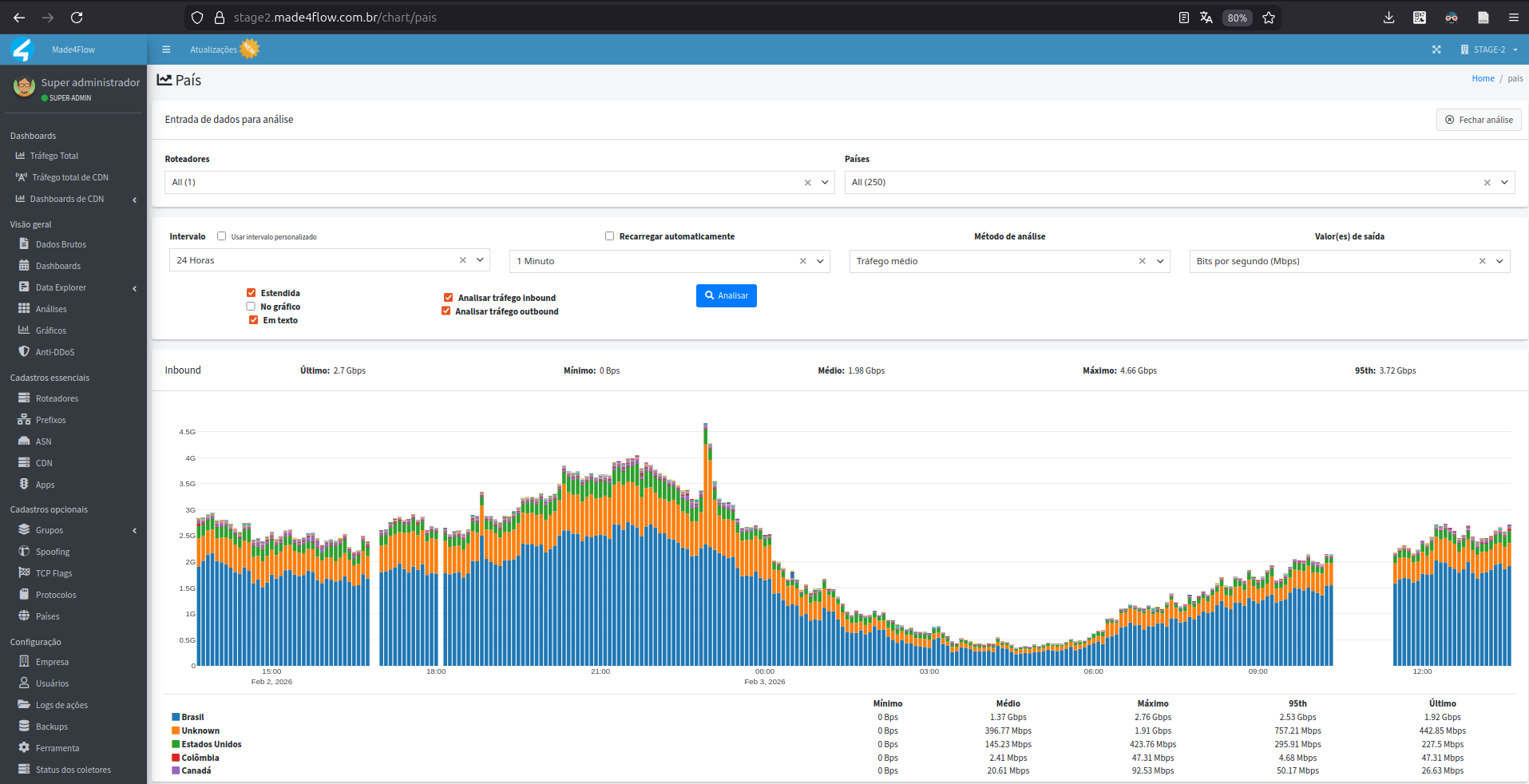The image size is (1529, 784).
Task: Open the '24 Horas' interval dropdown
Action: [x=480, y=260]
